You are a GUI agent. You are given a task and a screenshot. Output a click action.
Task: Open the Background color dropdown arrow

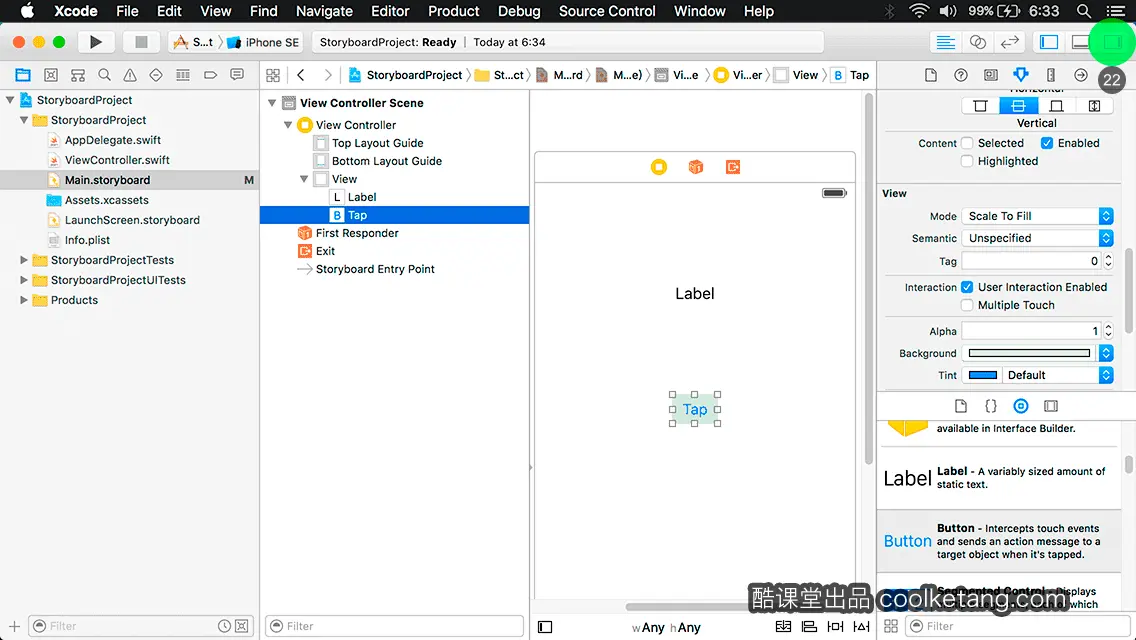point(1106,353)
